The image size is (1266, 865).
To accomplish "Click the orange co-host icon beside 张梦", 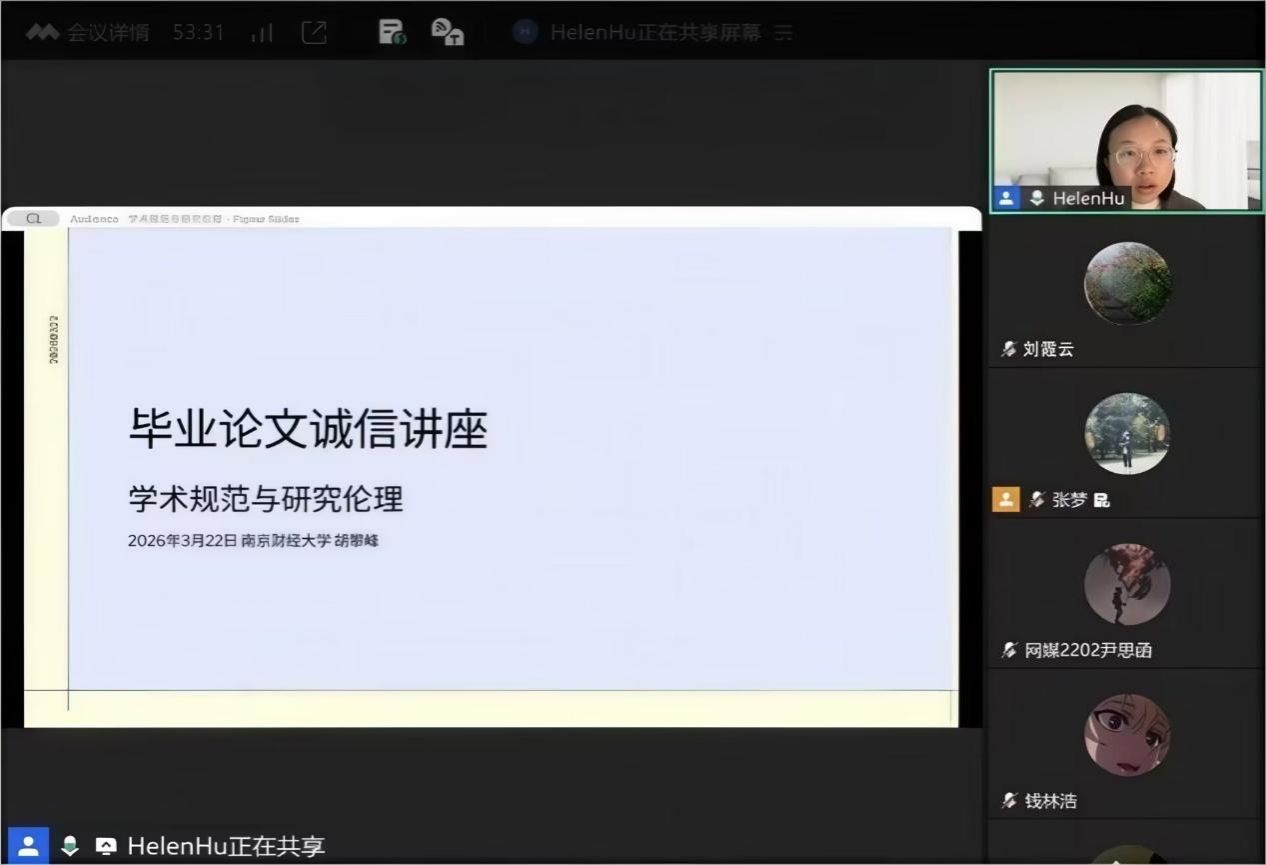I will point(1005,499).
